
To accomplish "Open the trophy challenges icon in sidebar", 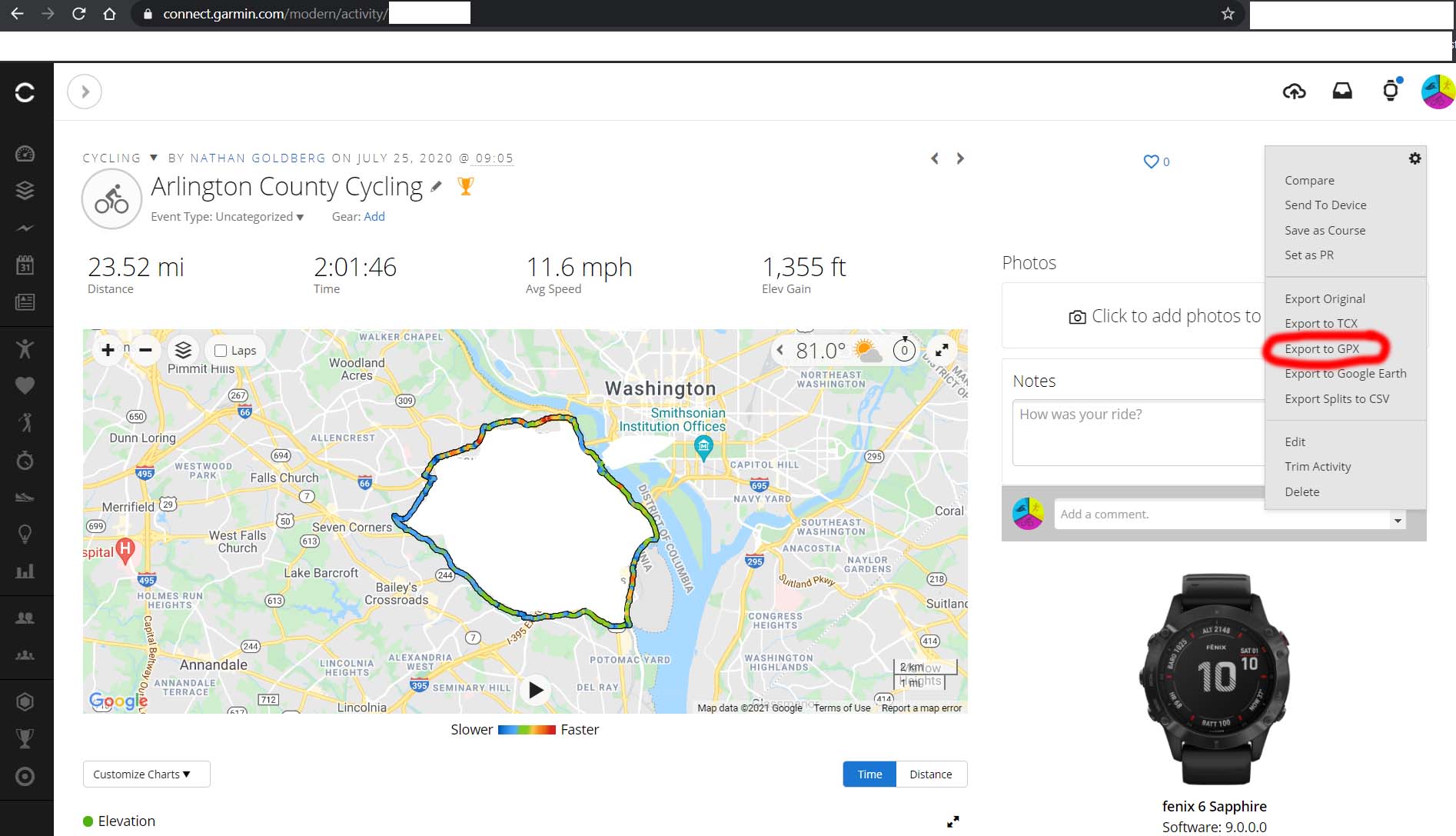I will pyautogui.click(x=25, y=738).
